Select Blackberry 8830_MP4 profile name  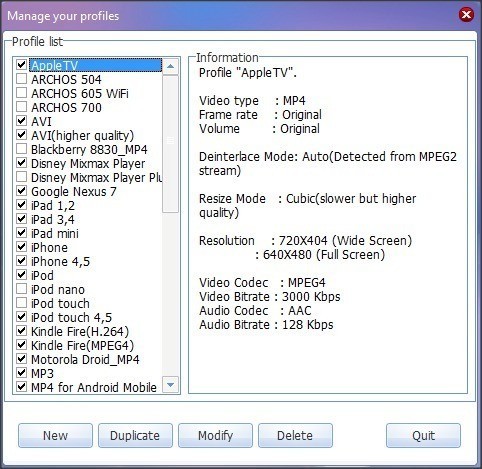point(89,149)
